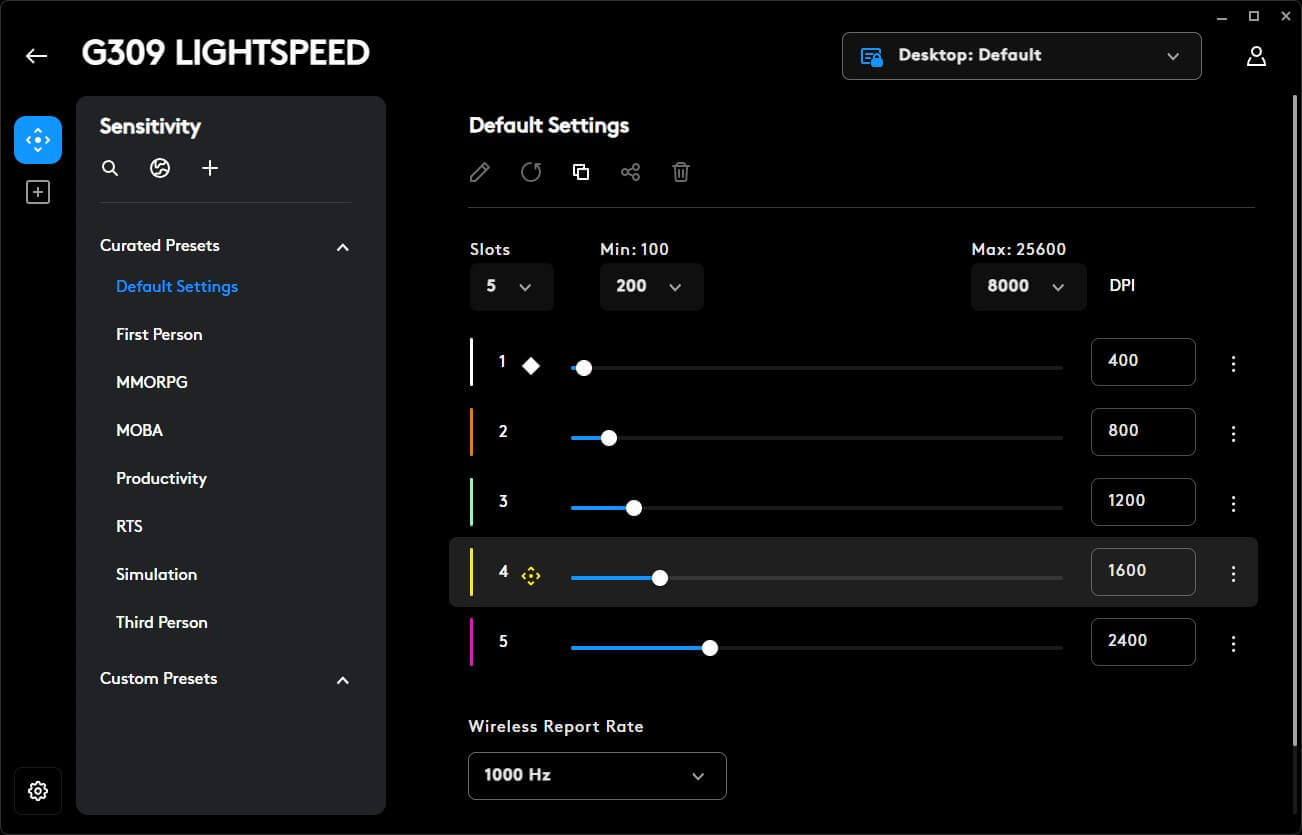Open more options for the 1200 DPI slot
This screenshot has width=1302, height=835.
(x=1234, y=504)
